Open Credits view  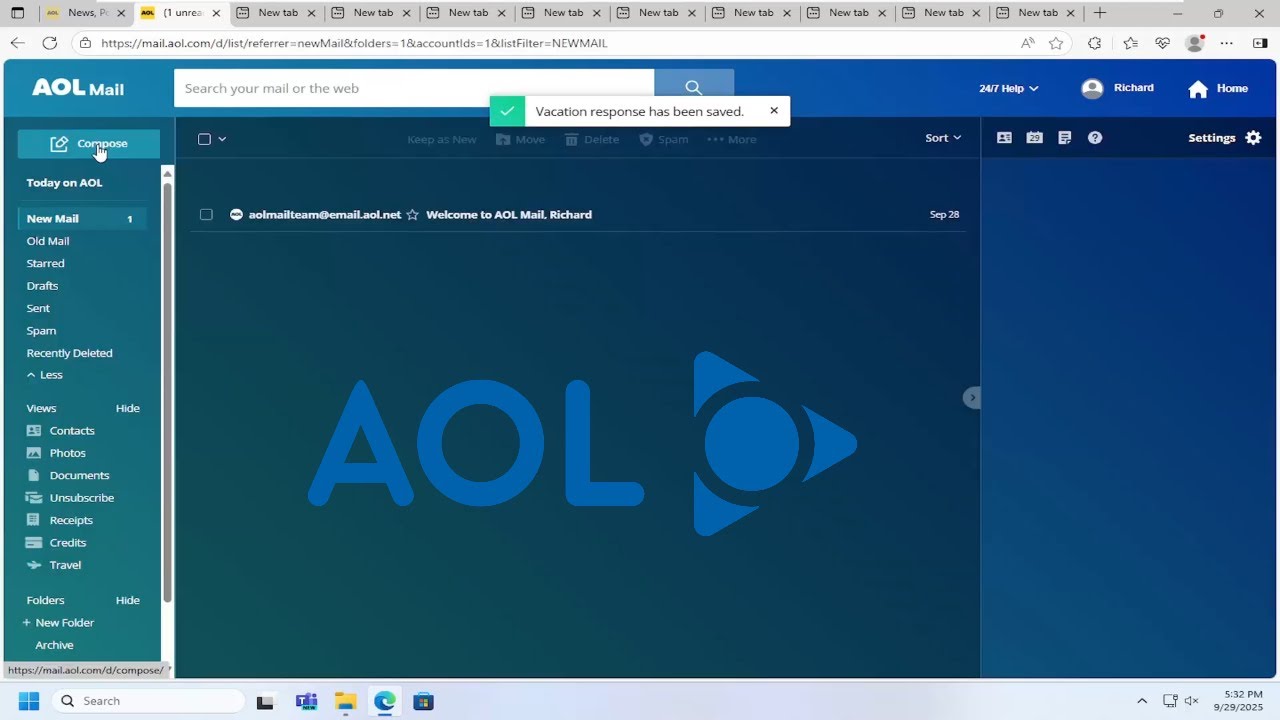pyautogui.click(x=57, y=543)
